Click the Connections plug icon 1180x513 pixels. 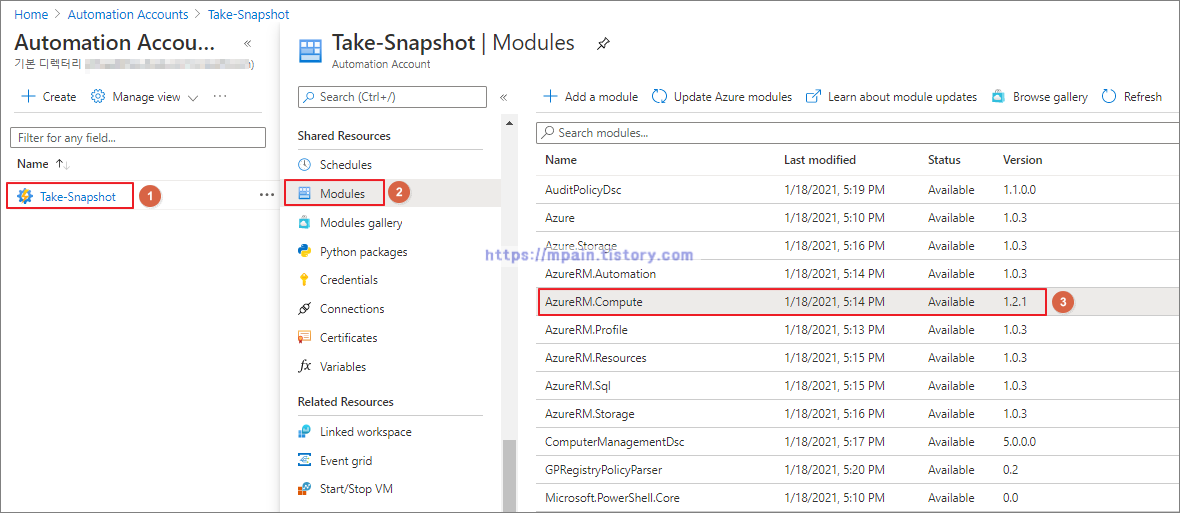click(304, 308)
